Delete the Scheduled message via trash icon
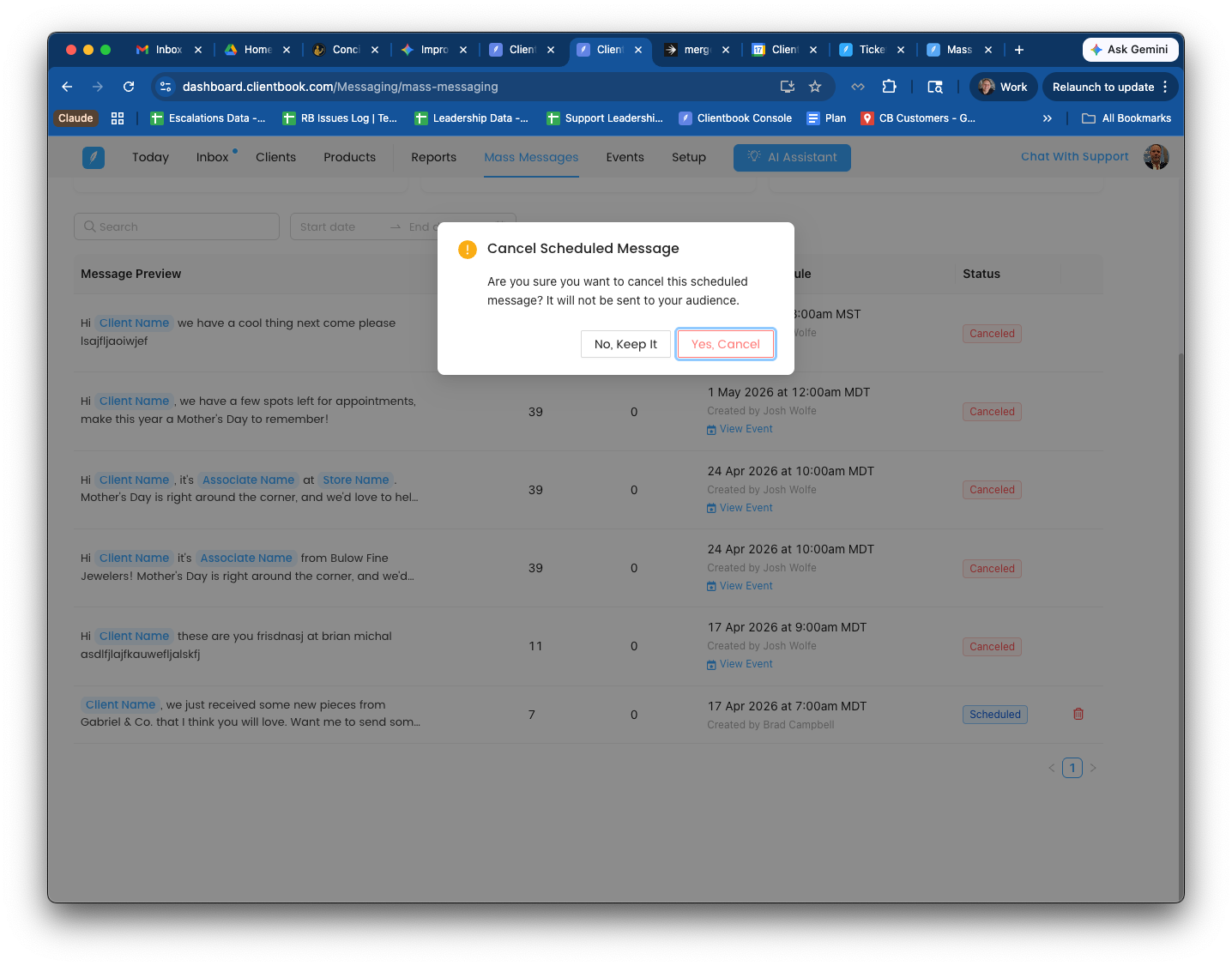Image resolution: width=1232 pixels, height=966 pixels. coord(1078,714)
